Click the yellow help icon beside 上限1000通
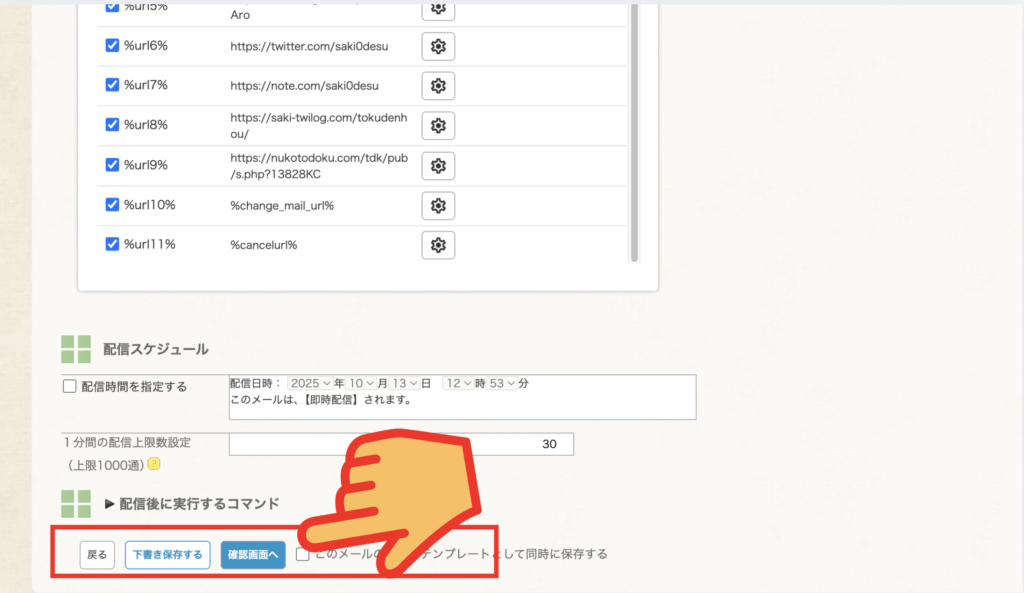 tap(154, 464)
